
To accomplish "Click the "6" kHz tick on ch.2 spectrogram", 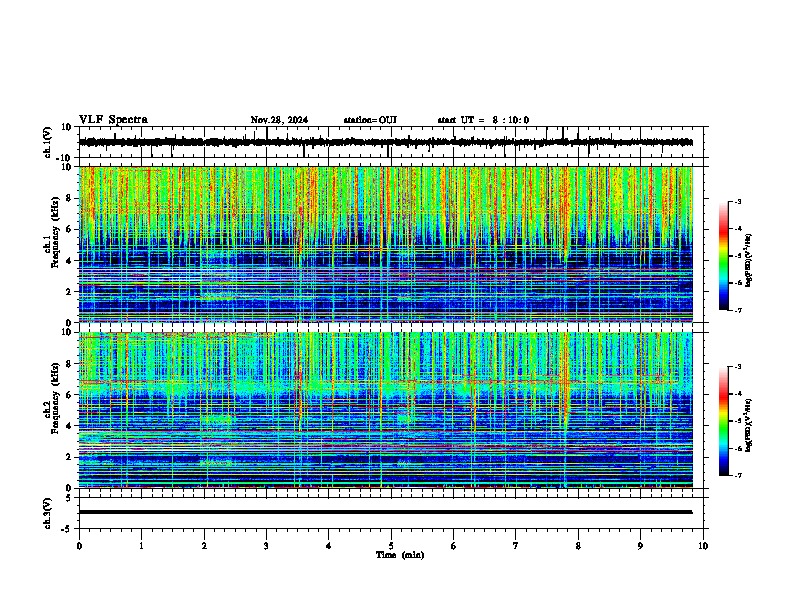I will [x=70, y=395].
